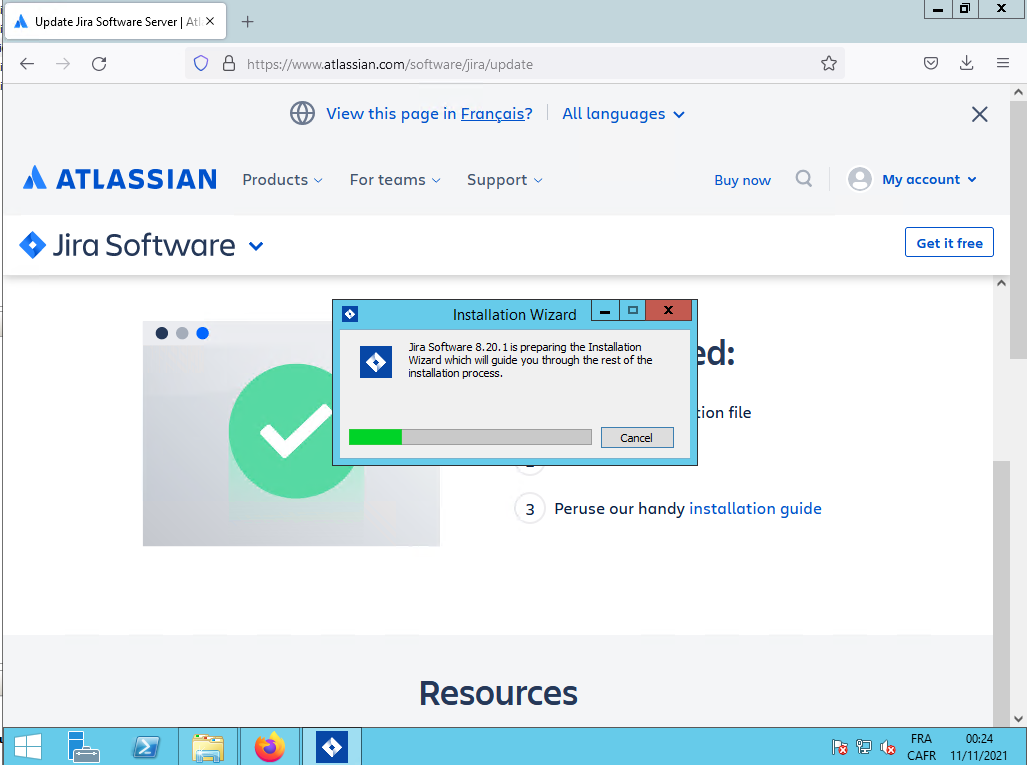
Task: Click the account avatar icon
Action: pos(859,179)
